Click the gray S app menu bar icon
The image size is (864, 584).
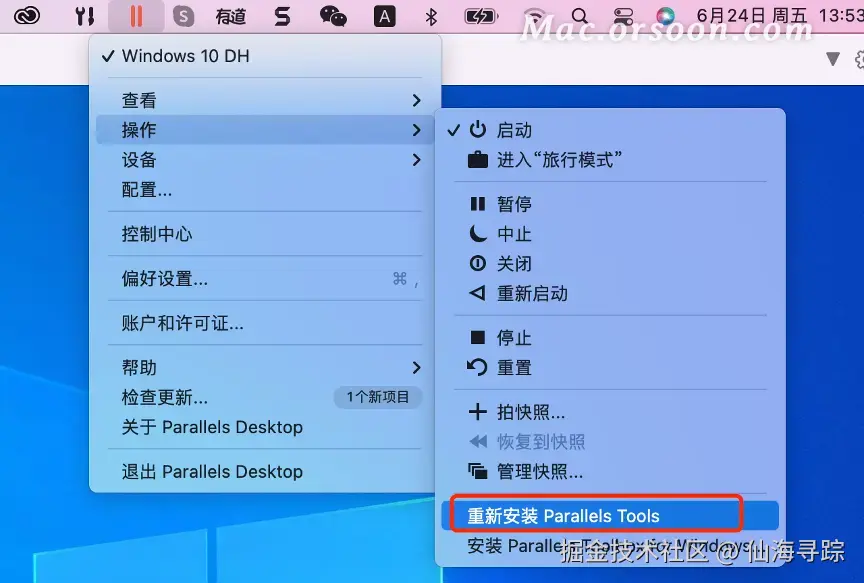click(x=183, y=17)
